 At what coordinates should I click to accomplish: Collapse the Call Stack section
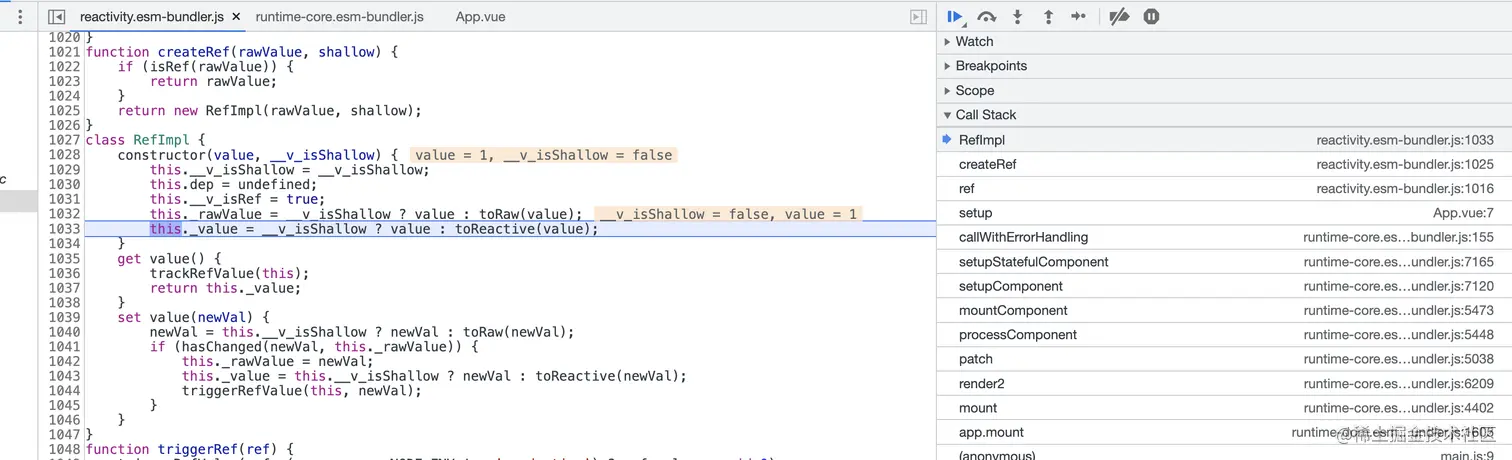pos(986,115)
